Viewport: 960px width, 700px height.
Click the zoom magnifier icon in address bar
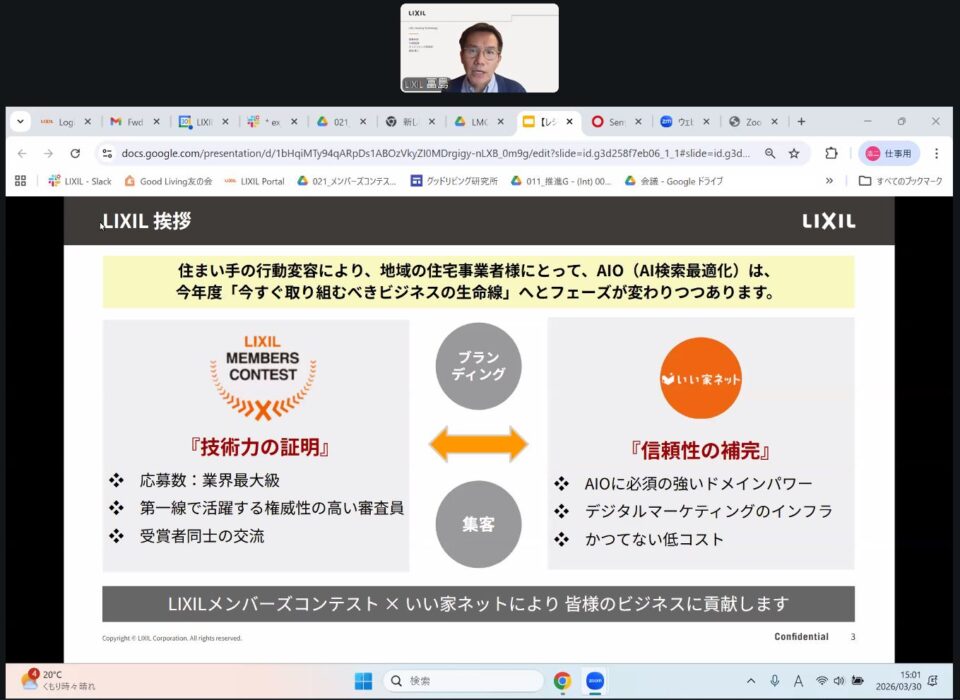point(770,153)
